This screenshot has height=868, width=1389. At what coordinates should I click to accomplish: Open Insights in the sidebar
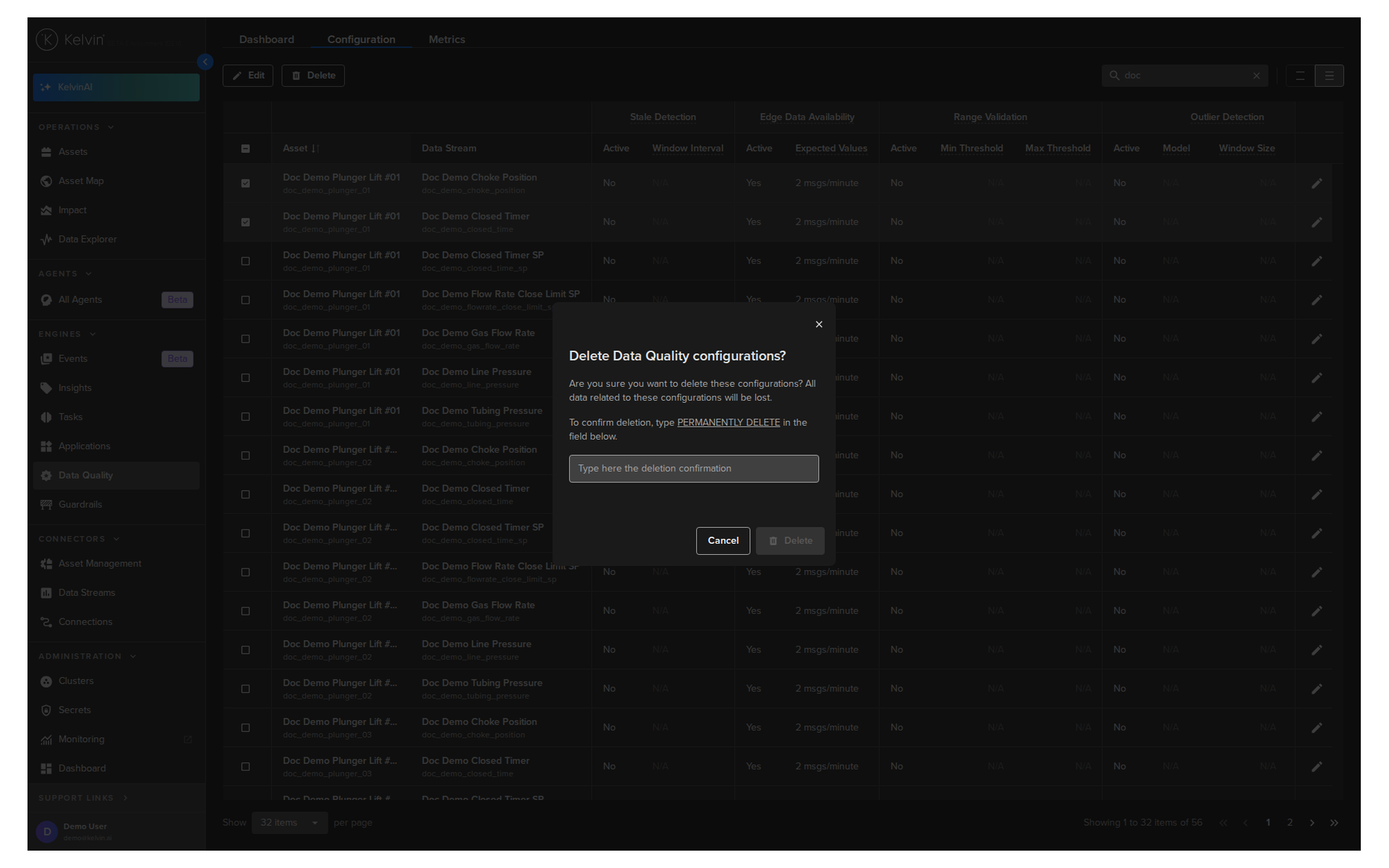[116, 388]
